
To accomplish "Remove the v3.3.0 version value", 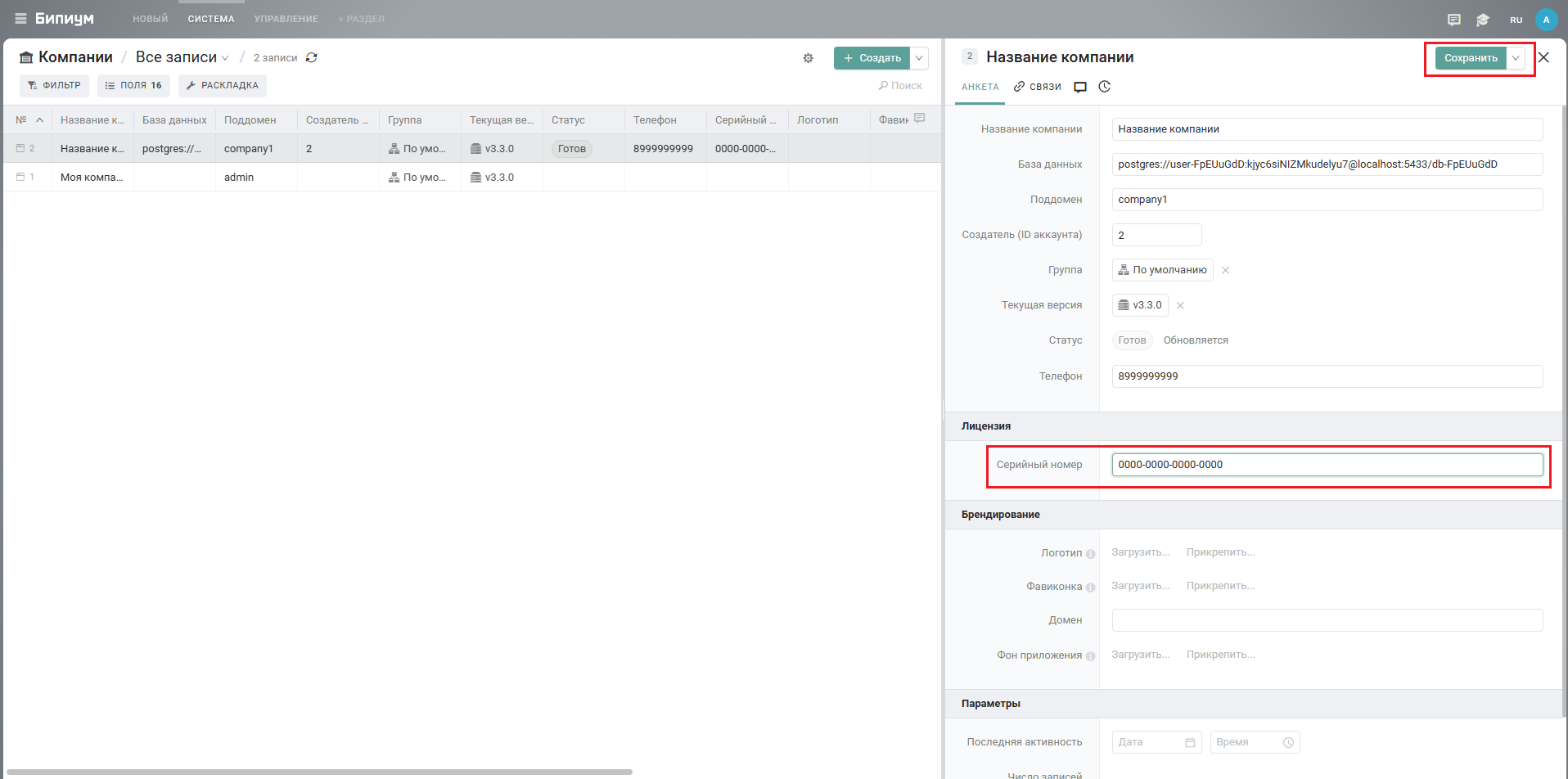I will click(1180, 305).
